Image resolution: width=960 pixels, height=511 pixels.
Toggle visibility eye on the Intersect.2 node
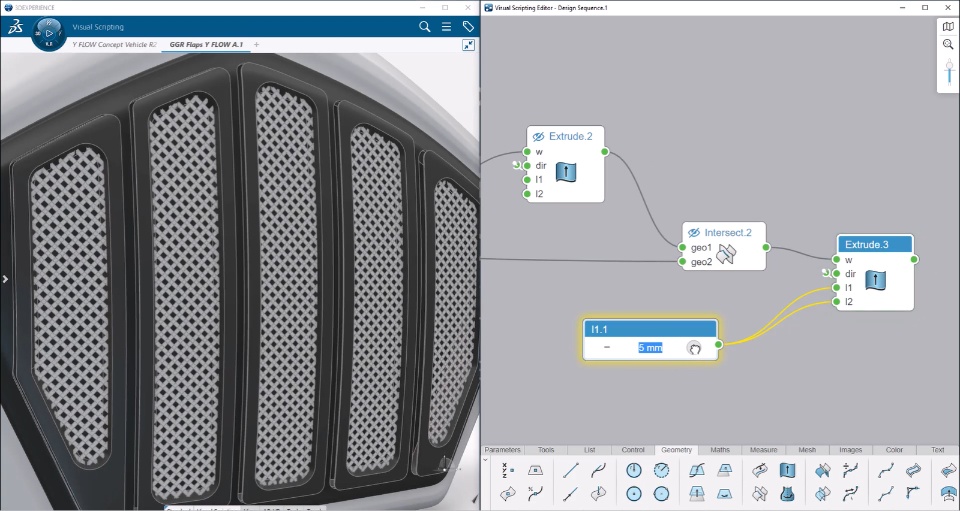694,233
